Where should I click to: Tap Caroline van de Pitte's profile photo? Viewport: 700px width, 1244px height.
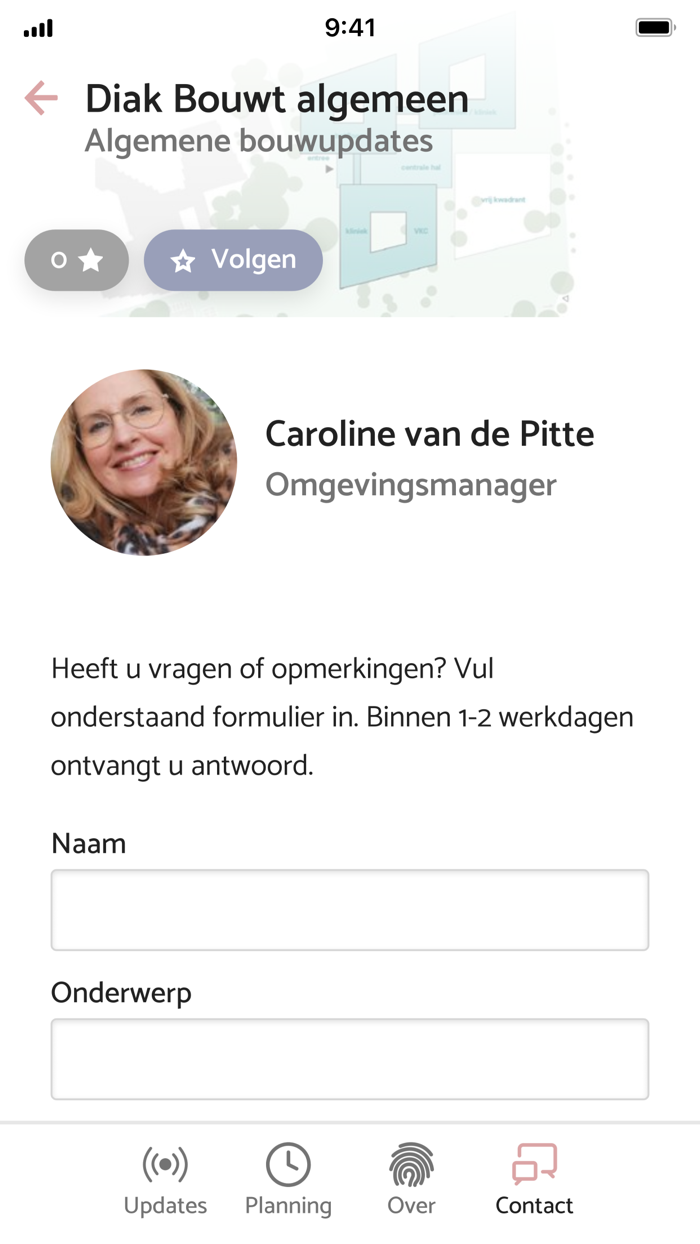click(x=144, y=462)
